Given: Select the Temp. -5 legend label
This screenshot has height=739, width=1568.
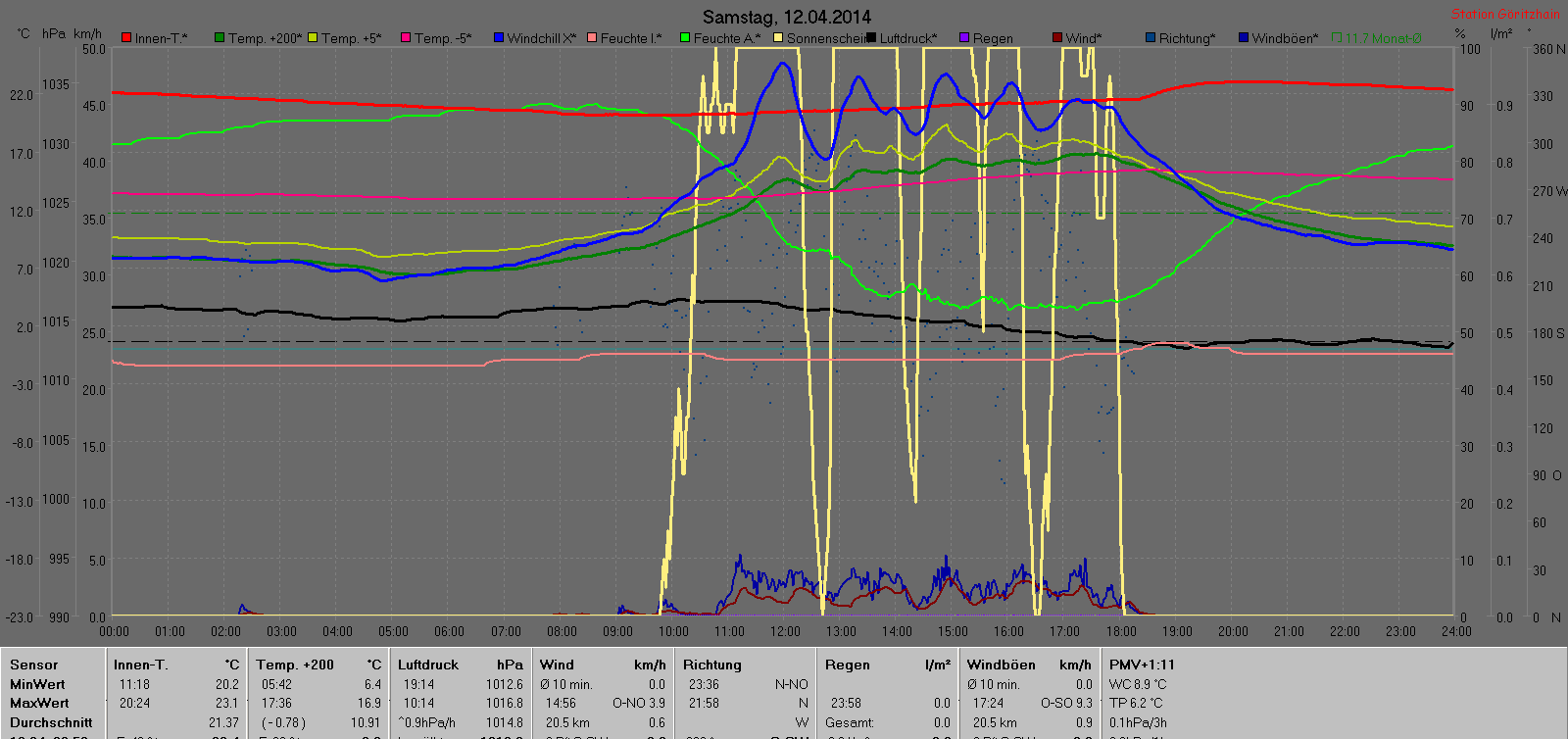Looking at the screenshot, I should 442,38.
